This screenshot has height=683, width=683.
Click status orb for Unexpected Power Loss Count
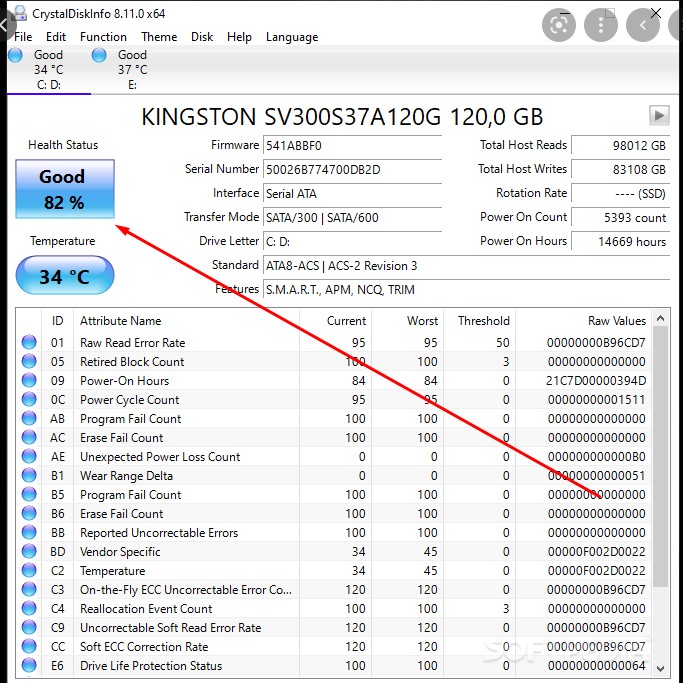[29, 456]
